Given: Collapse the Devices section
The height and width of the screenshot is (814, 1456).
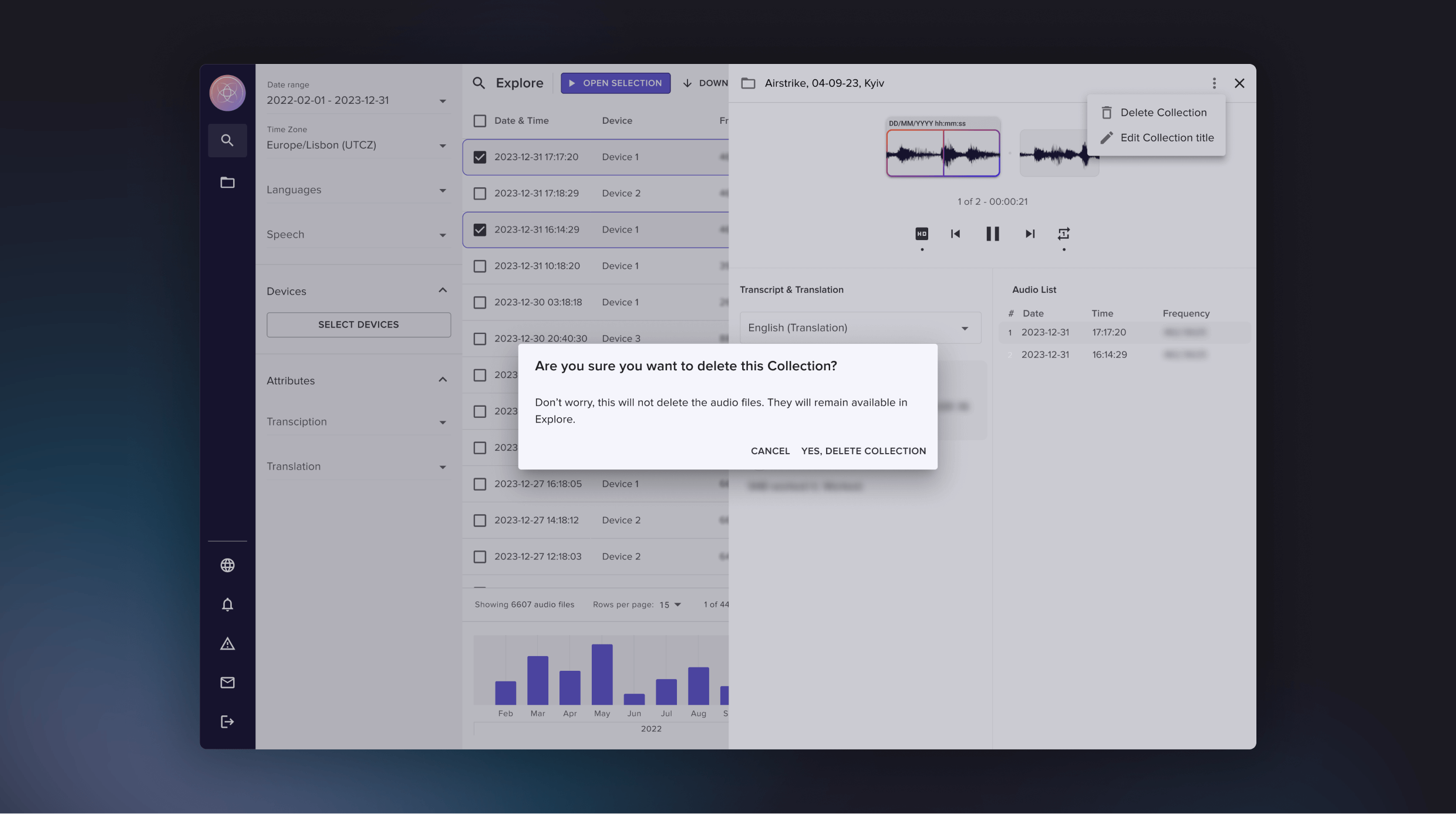Looking at the screenshot, I should [x=443, y=291].
